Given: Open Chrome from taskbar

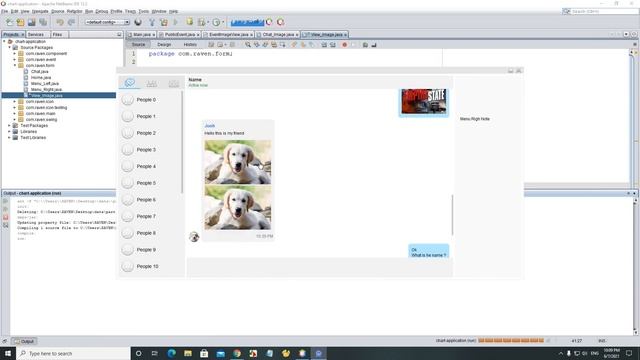Looking at the screenshot, I should coord(237,353).
